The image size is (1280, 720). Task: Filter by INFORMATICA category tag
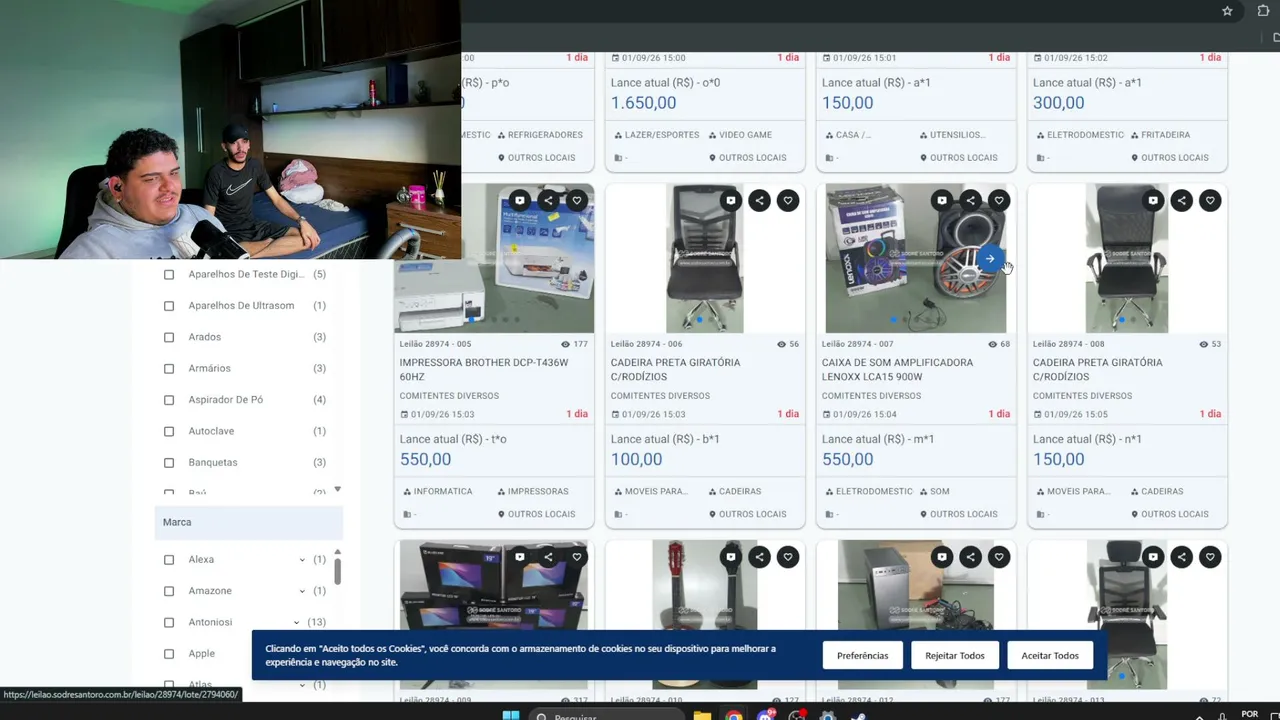(437, 492)
